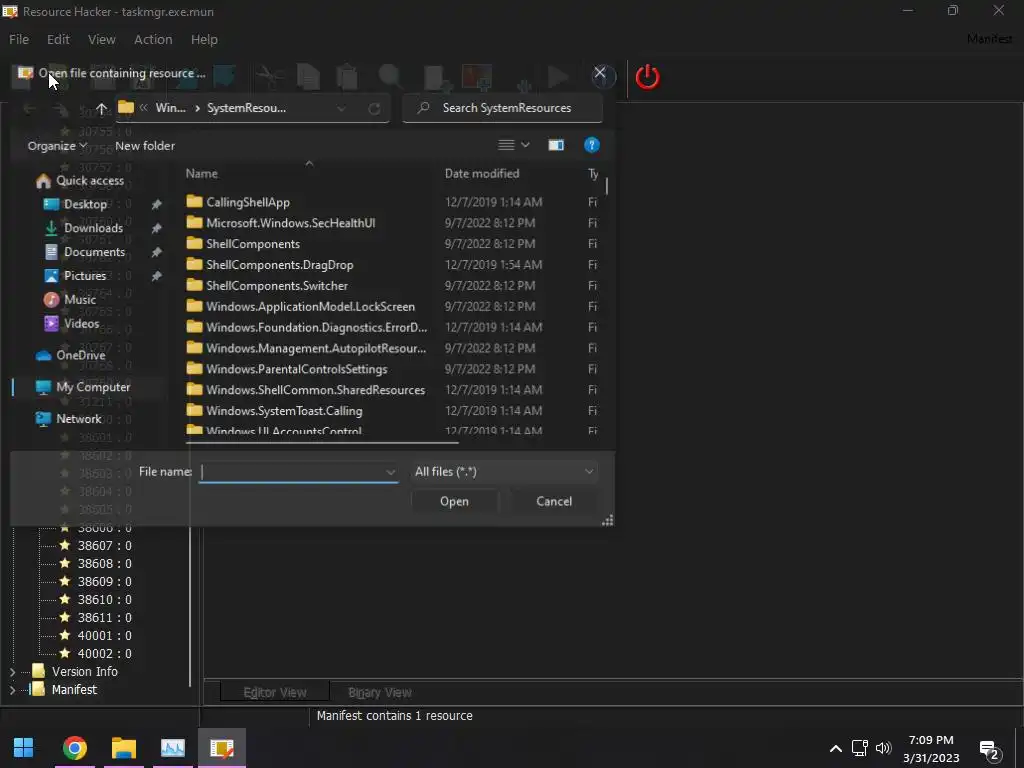Open the Edit menu
This screenshot has width=1024, height=768.
point(58,39)
